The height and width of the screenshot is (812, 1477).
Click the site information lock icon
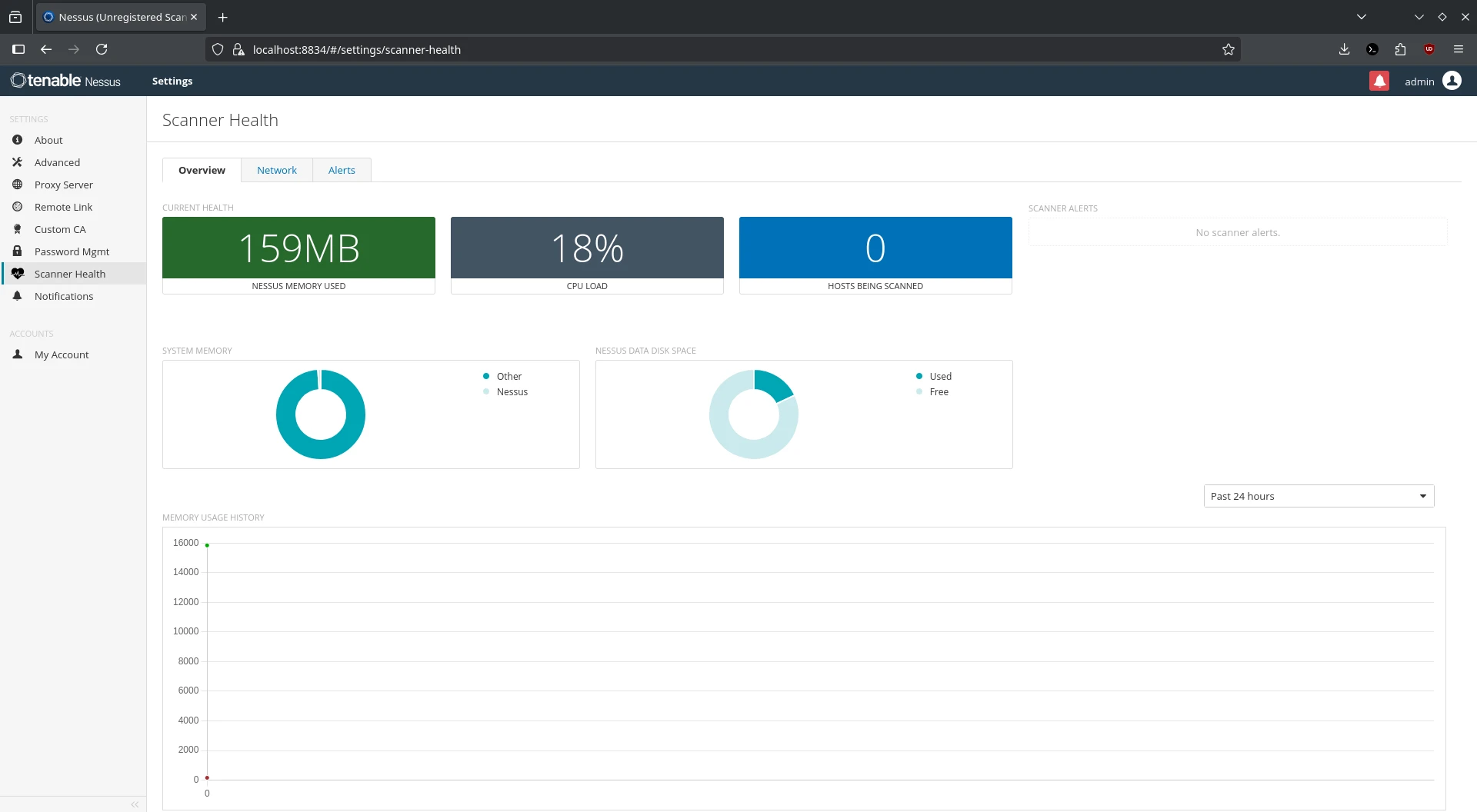[238, 49]
